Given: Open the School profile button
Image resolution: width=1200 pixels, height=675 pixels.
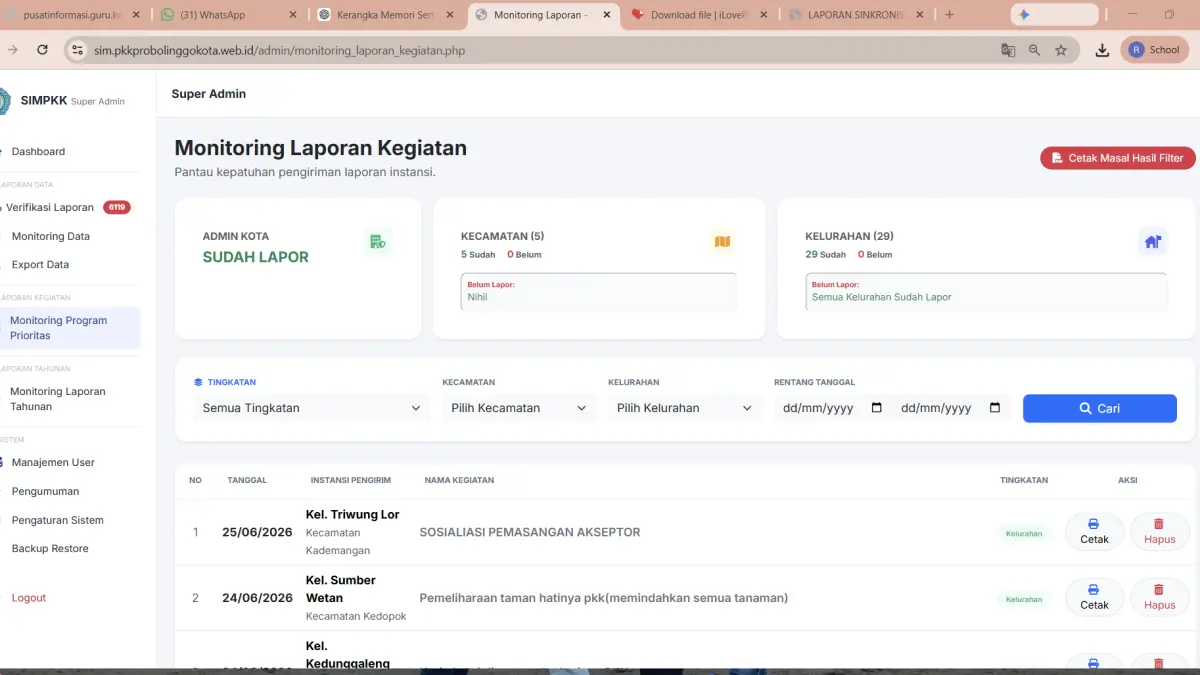Looking at the screenshot, I should pos(1155,50).
